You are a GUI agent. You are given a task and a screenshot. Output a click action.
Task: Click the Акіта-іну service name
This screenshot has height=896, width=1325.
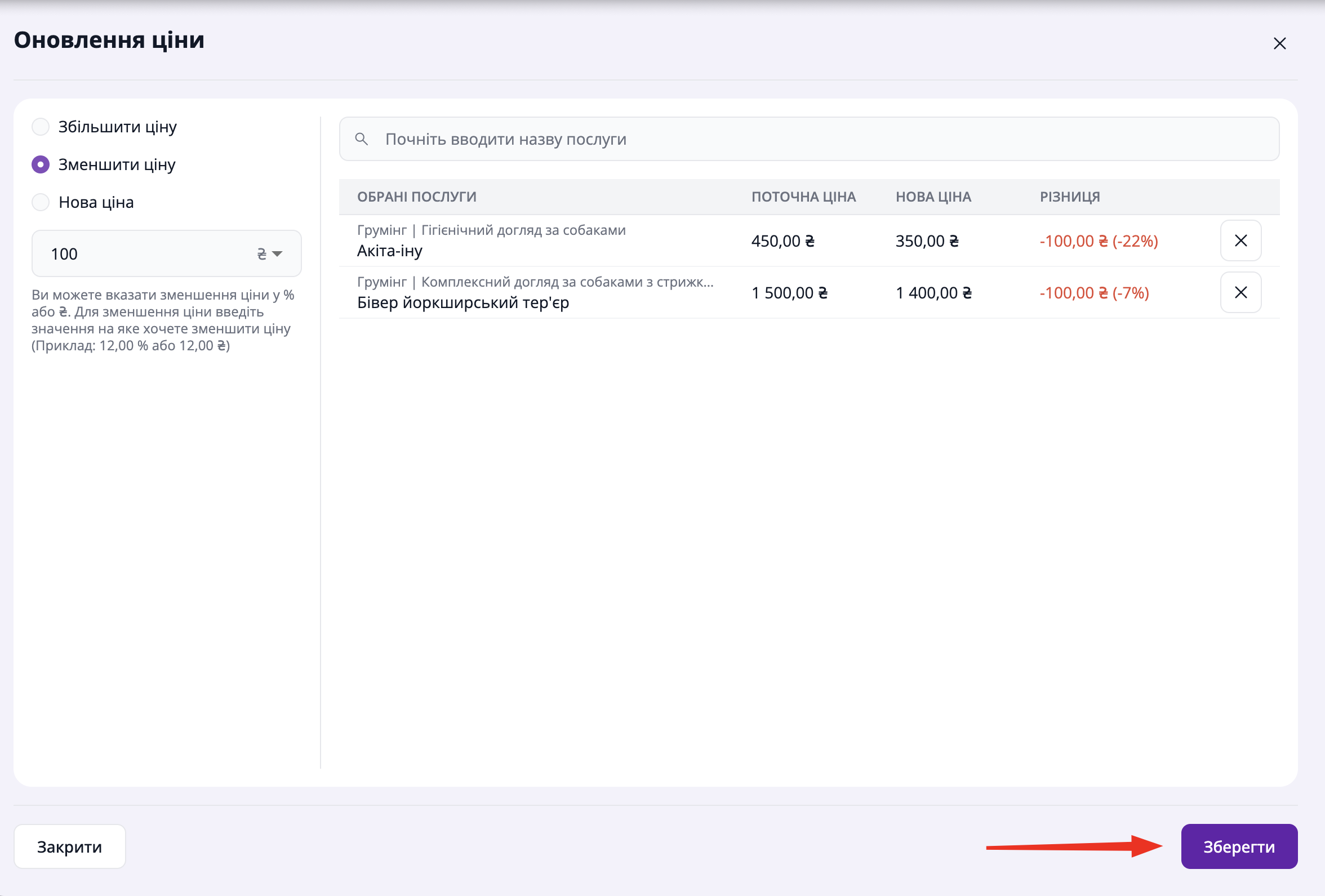[x=389, y=251]
